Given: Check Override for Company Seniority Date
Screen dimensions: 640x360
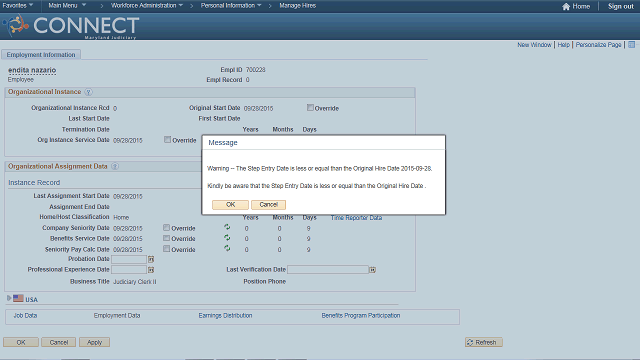Looking at the screenshot, I should [167, 227].
